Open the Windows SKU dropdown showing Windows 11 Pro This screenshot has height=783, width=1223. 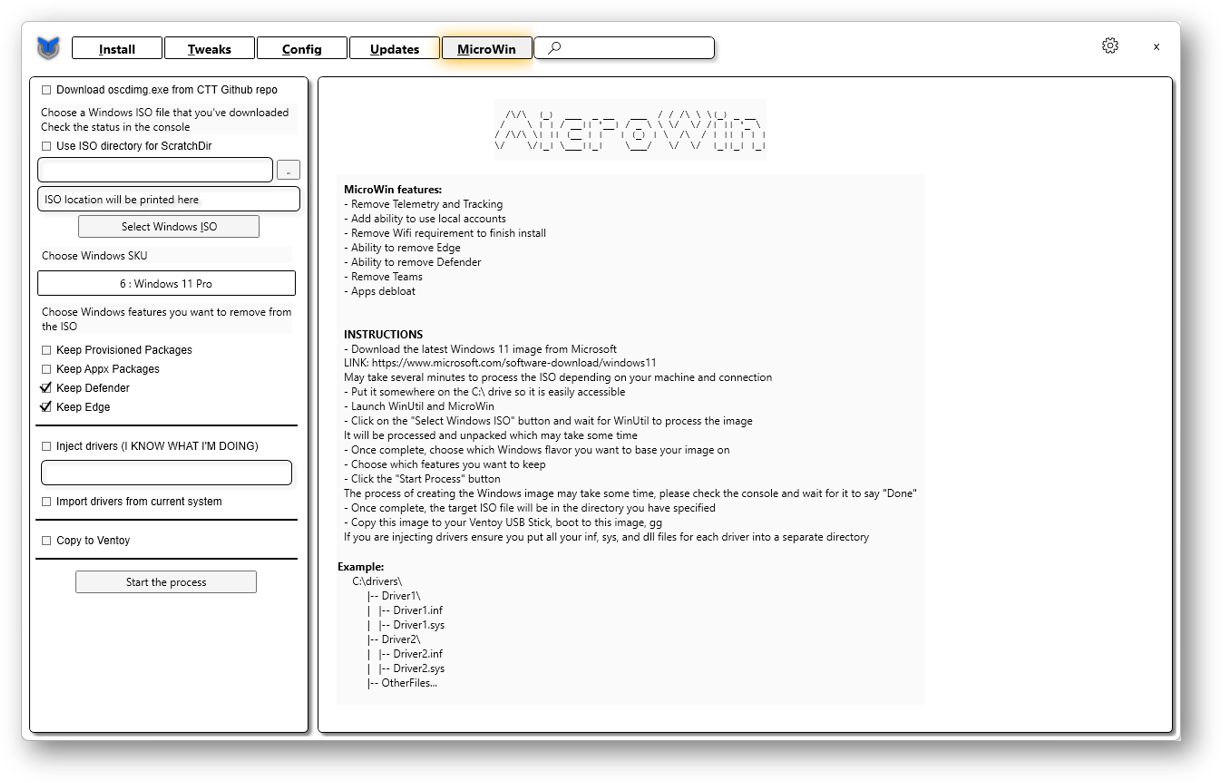pyautogui.click(x=166, y=284)
